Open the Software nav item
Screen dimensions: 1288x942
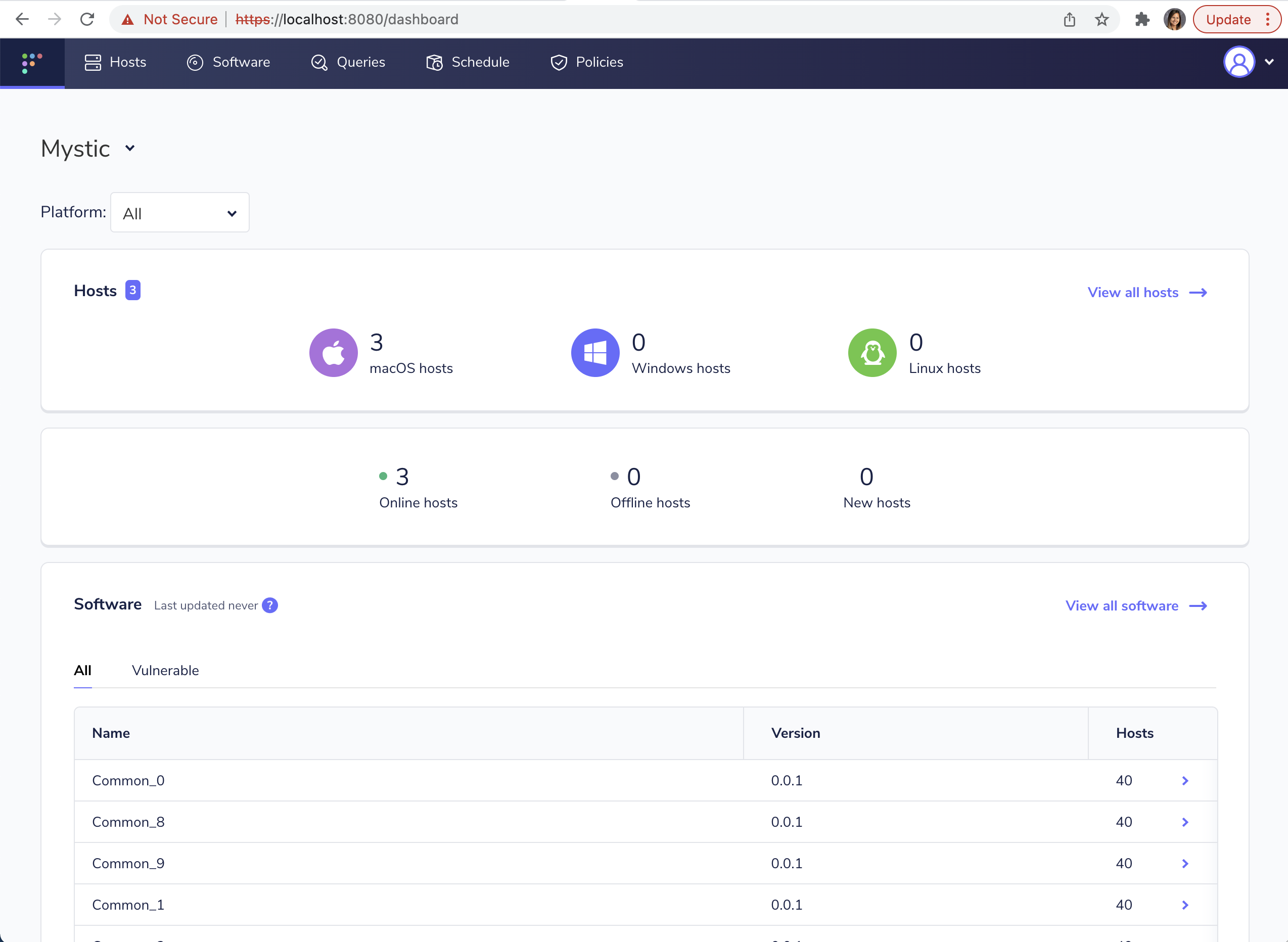pos(228,62)
